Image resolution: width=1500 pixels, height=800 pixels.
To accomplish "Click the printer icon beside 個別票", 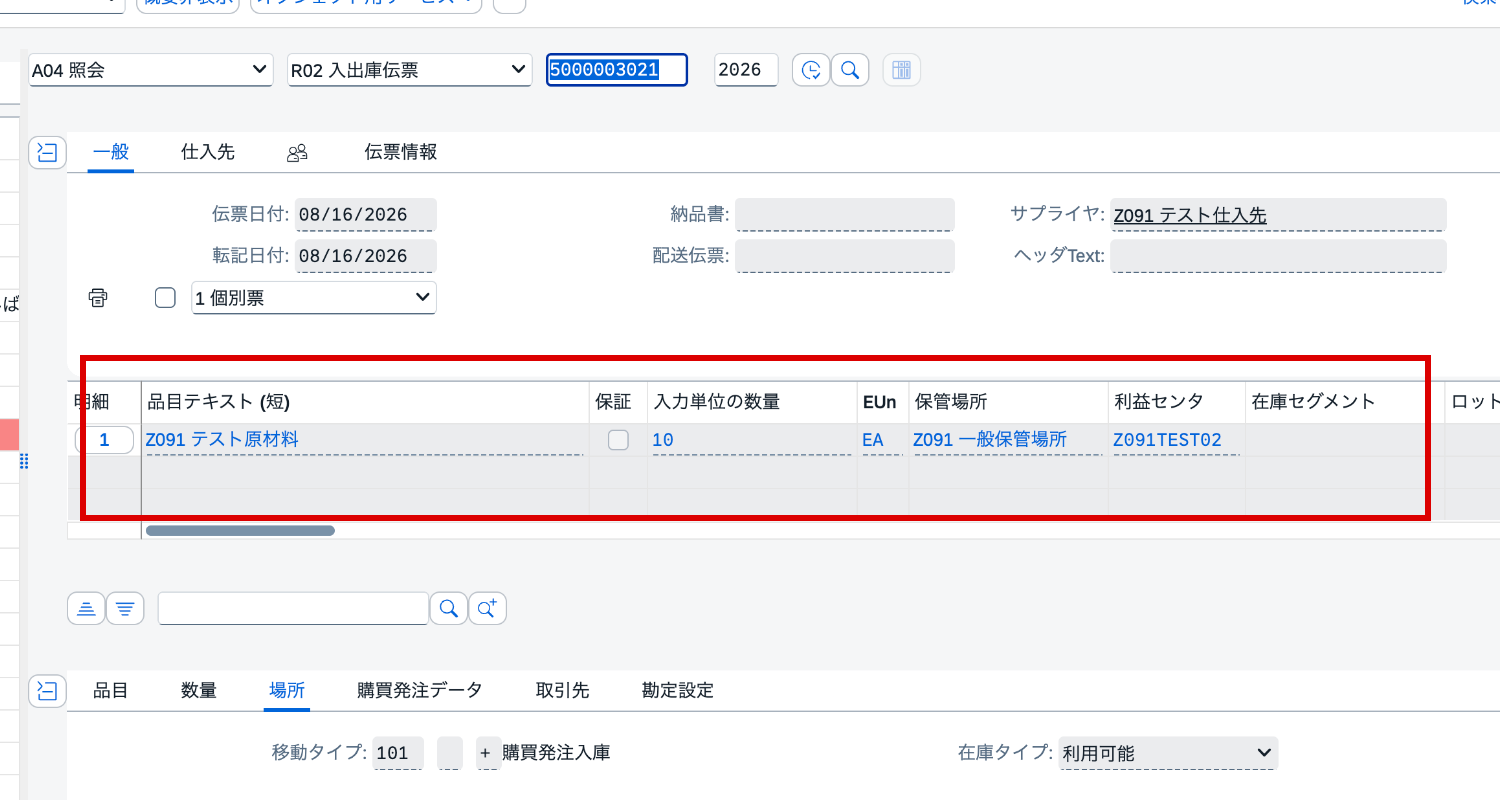I will [x=98, y=298].
